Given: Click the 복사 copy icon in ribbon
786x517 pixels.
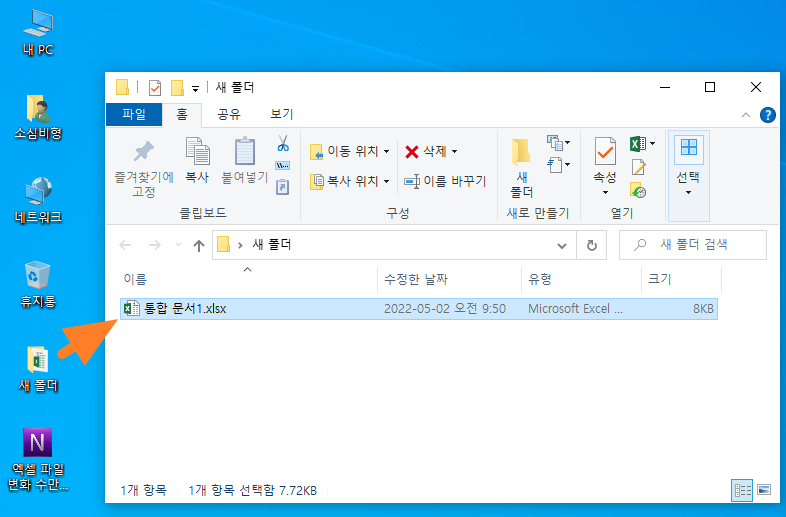Looking at the screenshot, I should click(198, 151).
